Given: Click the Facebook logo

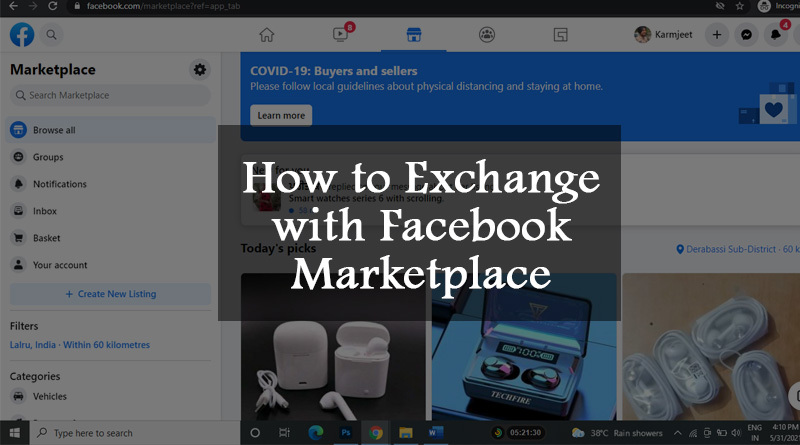Looking at the screenshot, I should pyautogui.click(x=22, y=35).
